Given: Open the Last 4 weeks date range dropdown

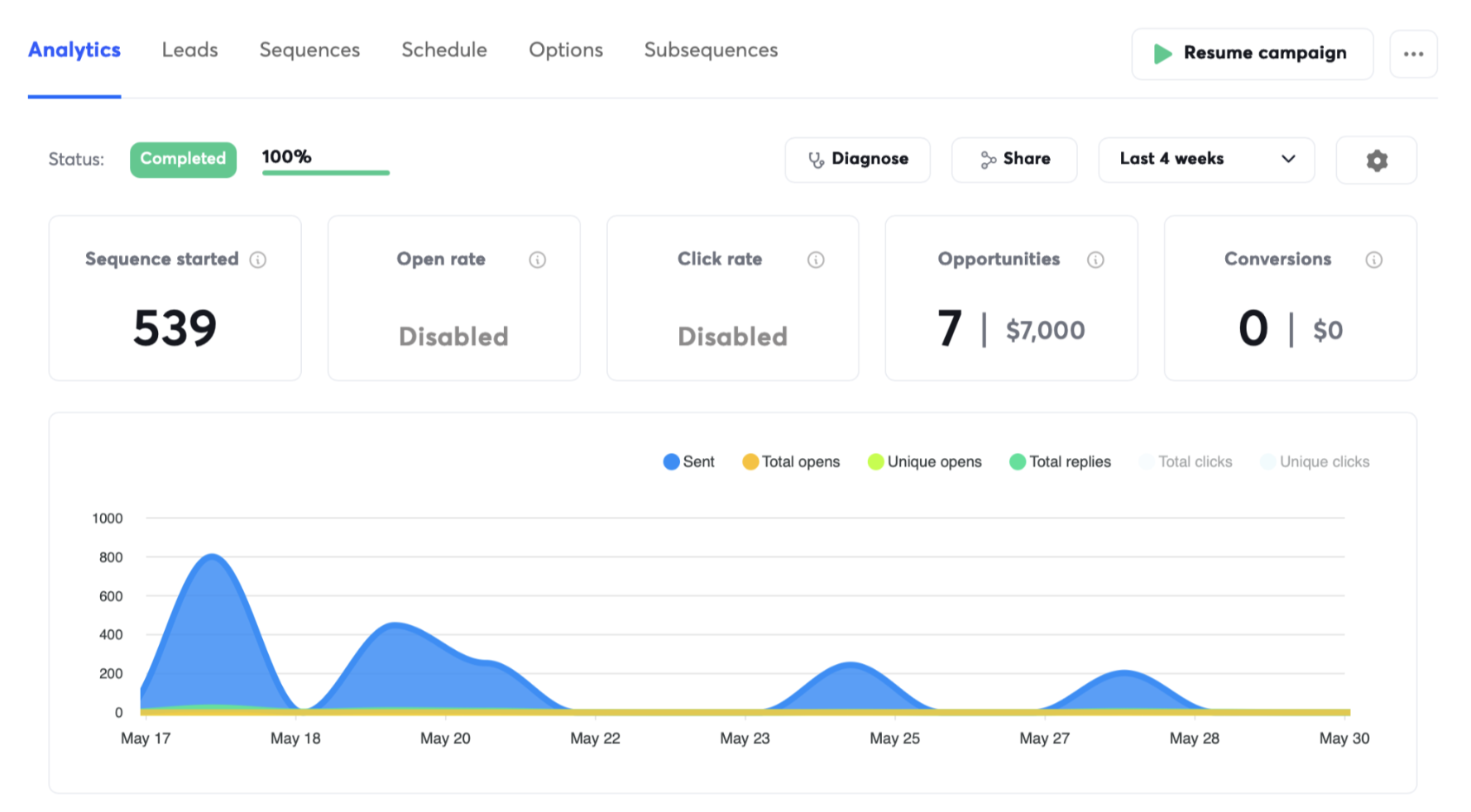Looking at the screenshot, I should 1206,160.
